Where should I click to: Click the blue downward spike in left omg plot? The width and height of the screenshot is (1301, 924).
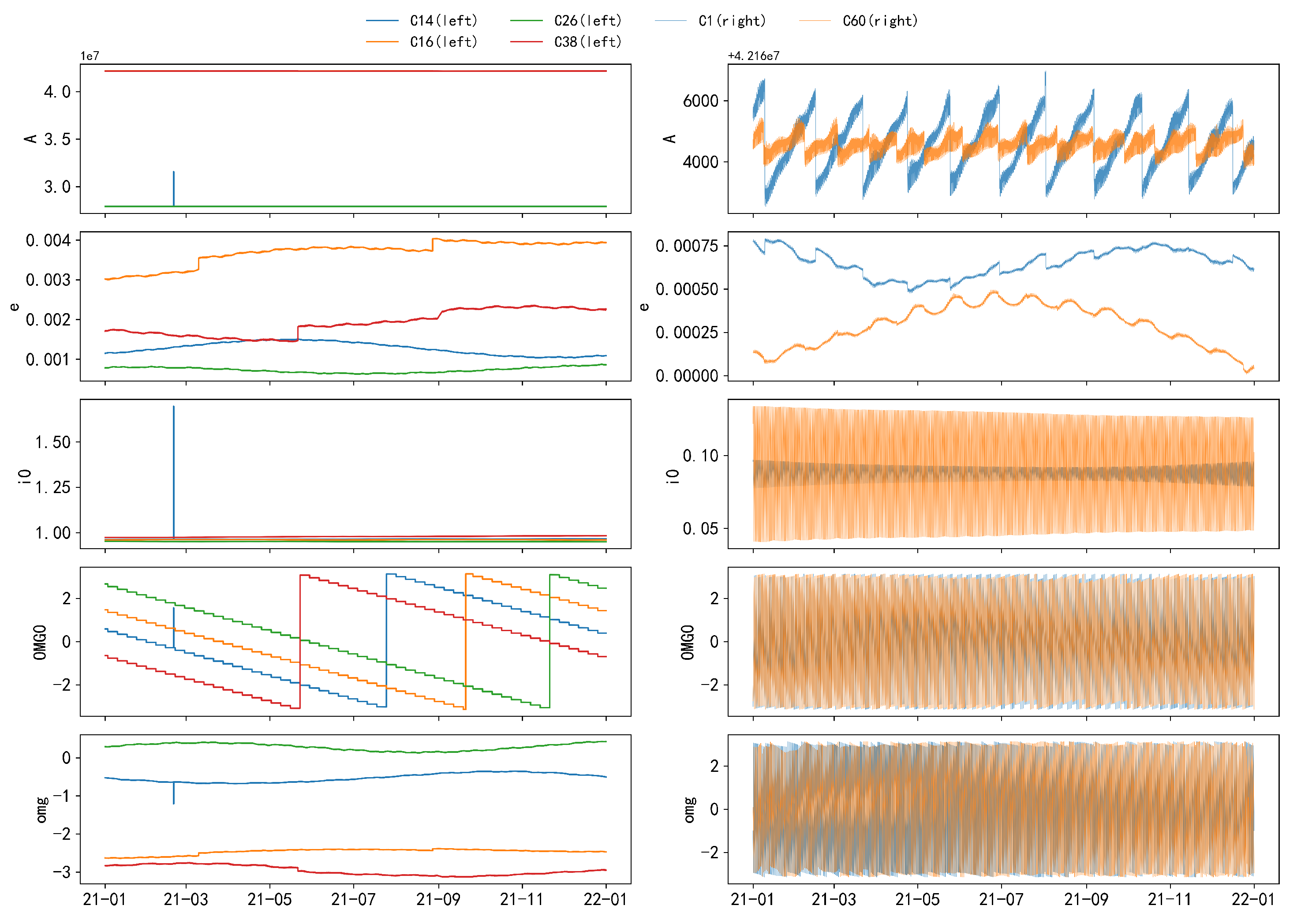click(173, 793)
